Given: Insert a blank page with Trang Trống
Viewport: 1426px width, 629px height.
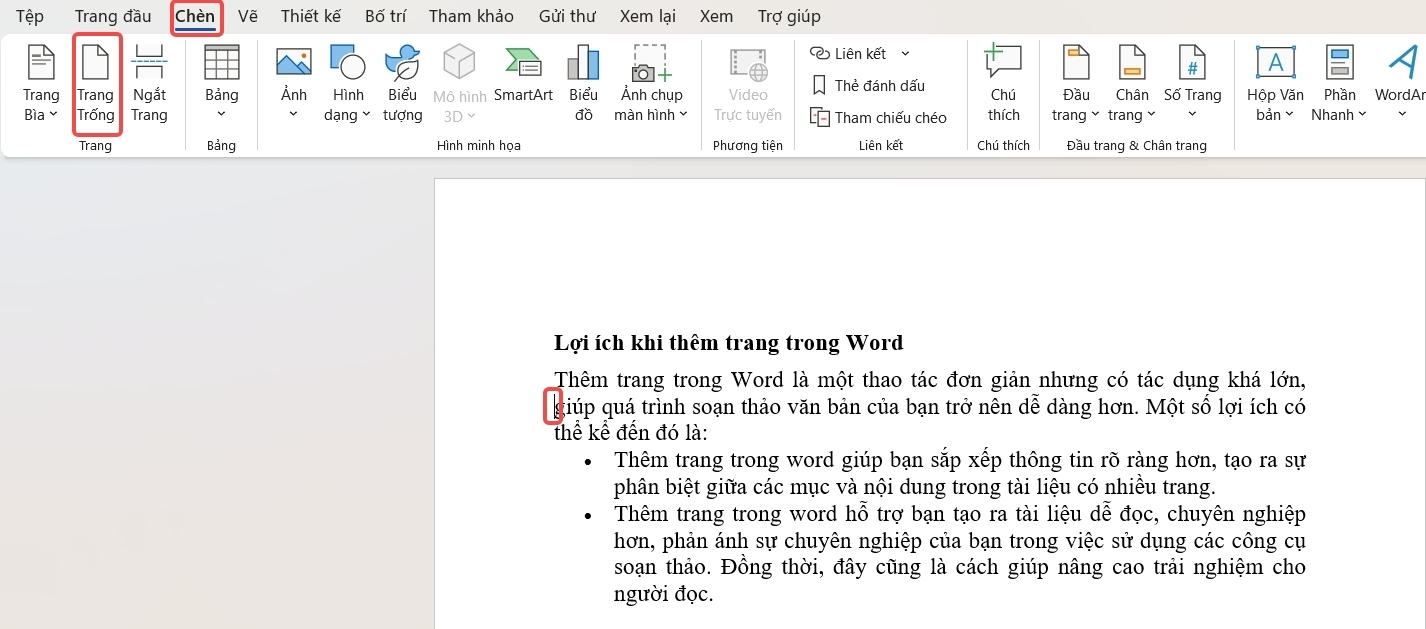Looking at the screenshot, I should [96, 84].
